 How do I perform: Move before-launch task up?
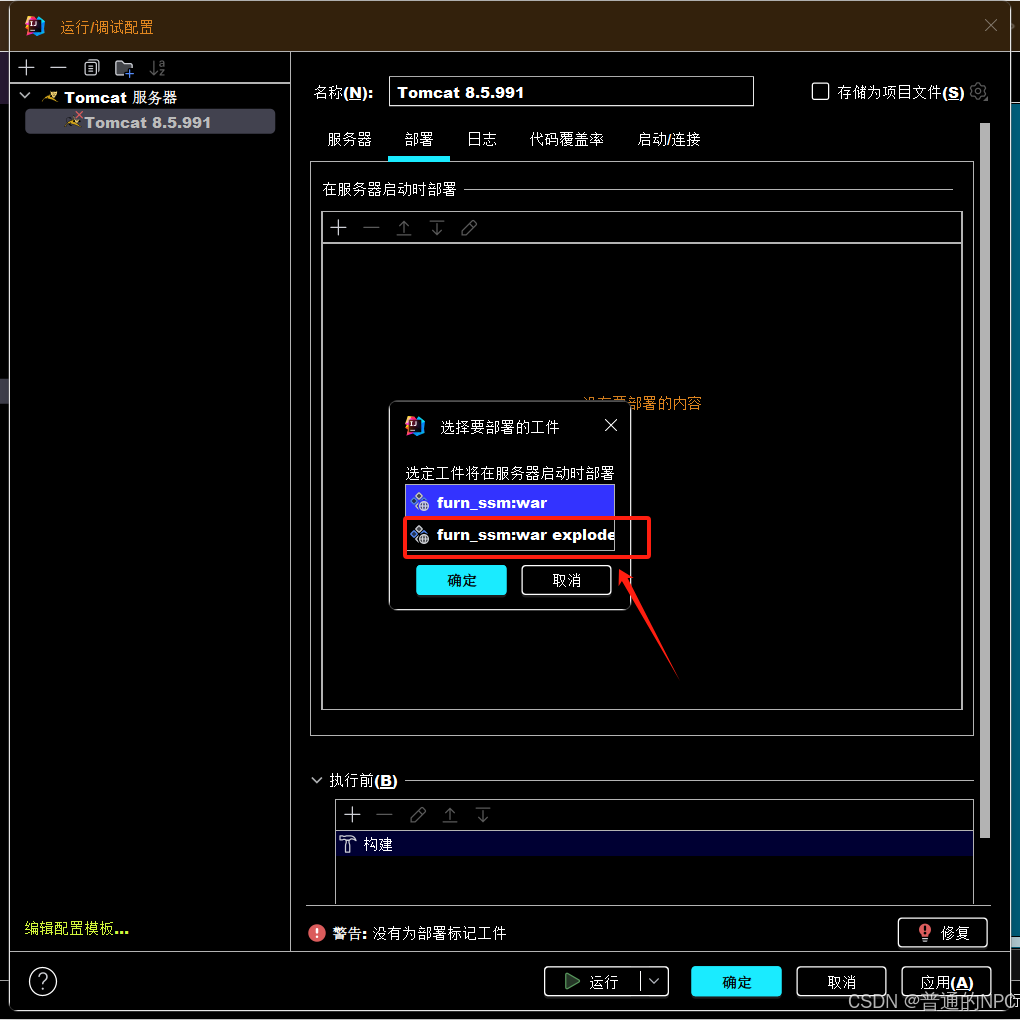(450, 814)
